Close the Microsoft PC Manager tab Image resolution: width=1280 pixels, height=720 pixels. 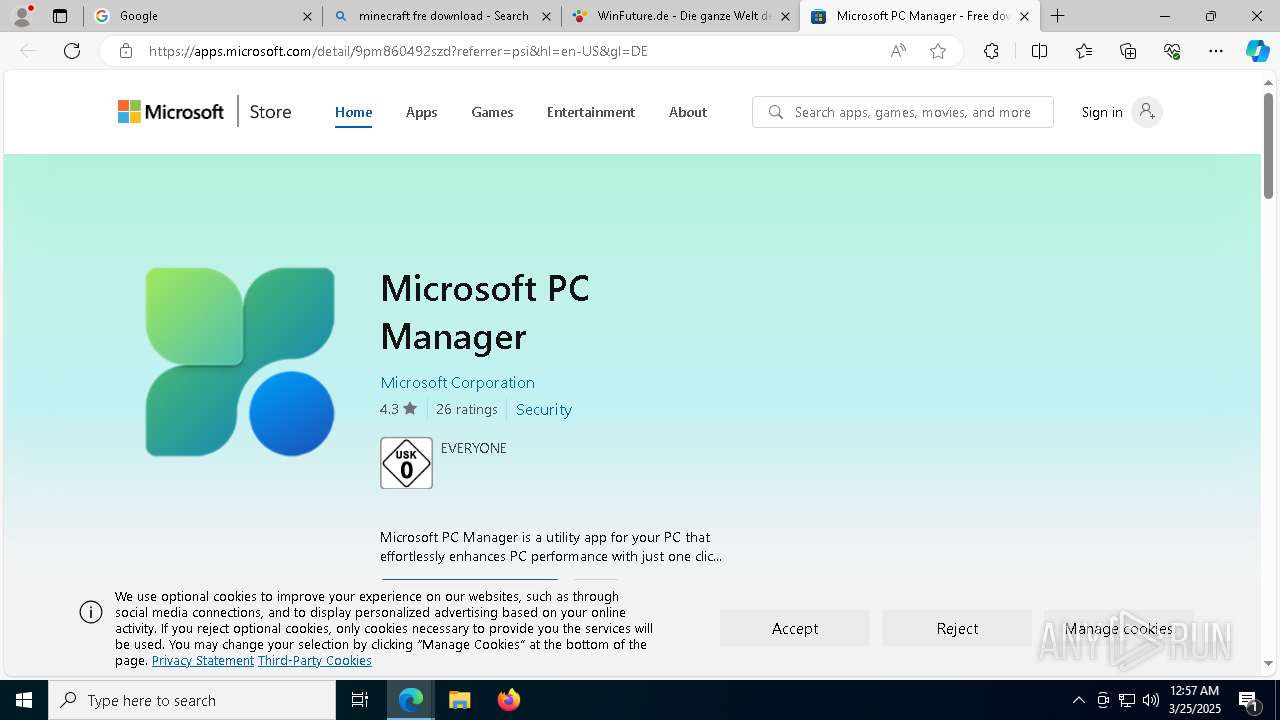1024,16
